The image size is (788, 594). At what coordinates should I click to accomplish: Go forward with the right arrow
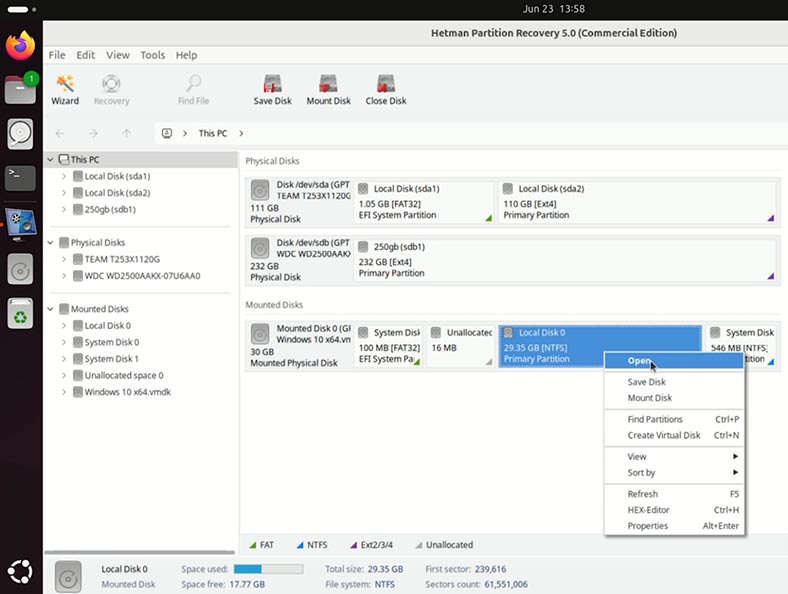93,133
